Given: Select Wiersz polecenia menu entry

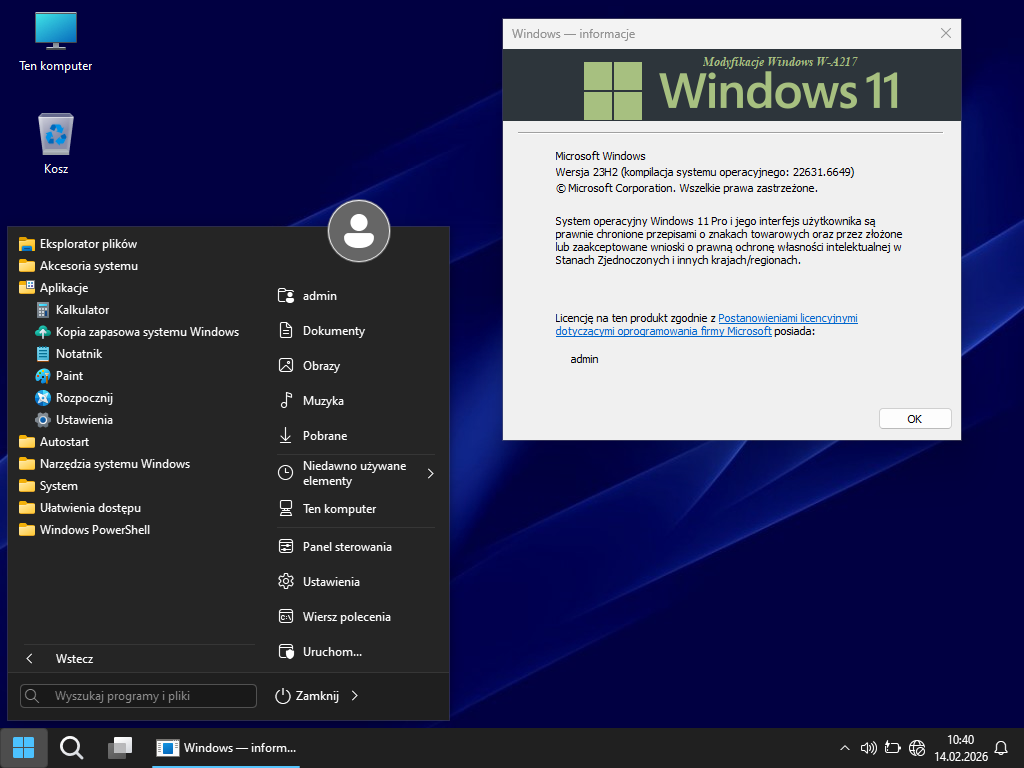Looking at the screenshot, I should (x=346, y=617).
